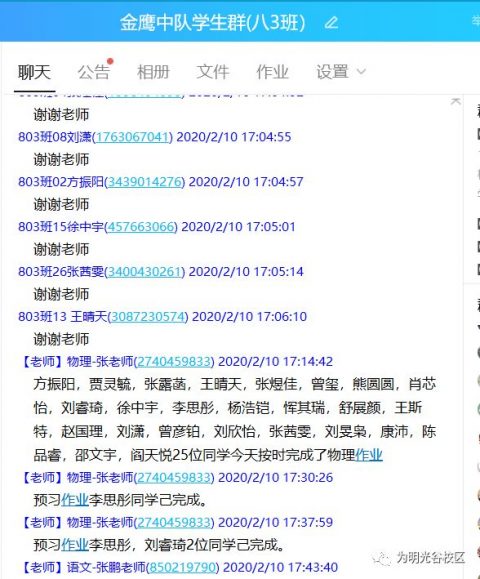Open the 文件 tab

pos(213,71)
